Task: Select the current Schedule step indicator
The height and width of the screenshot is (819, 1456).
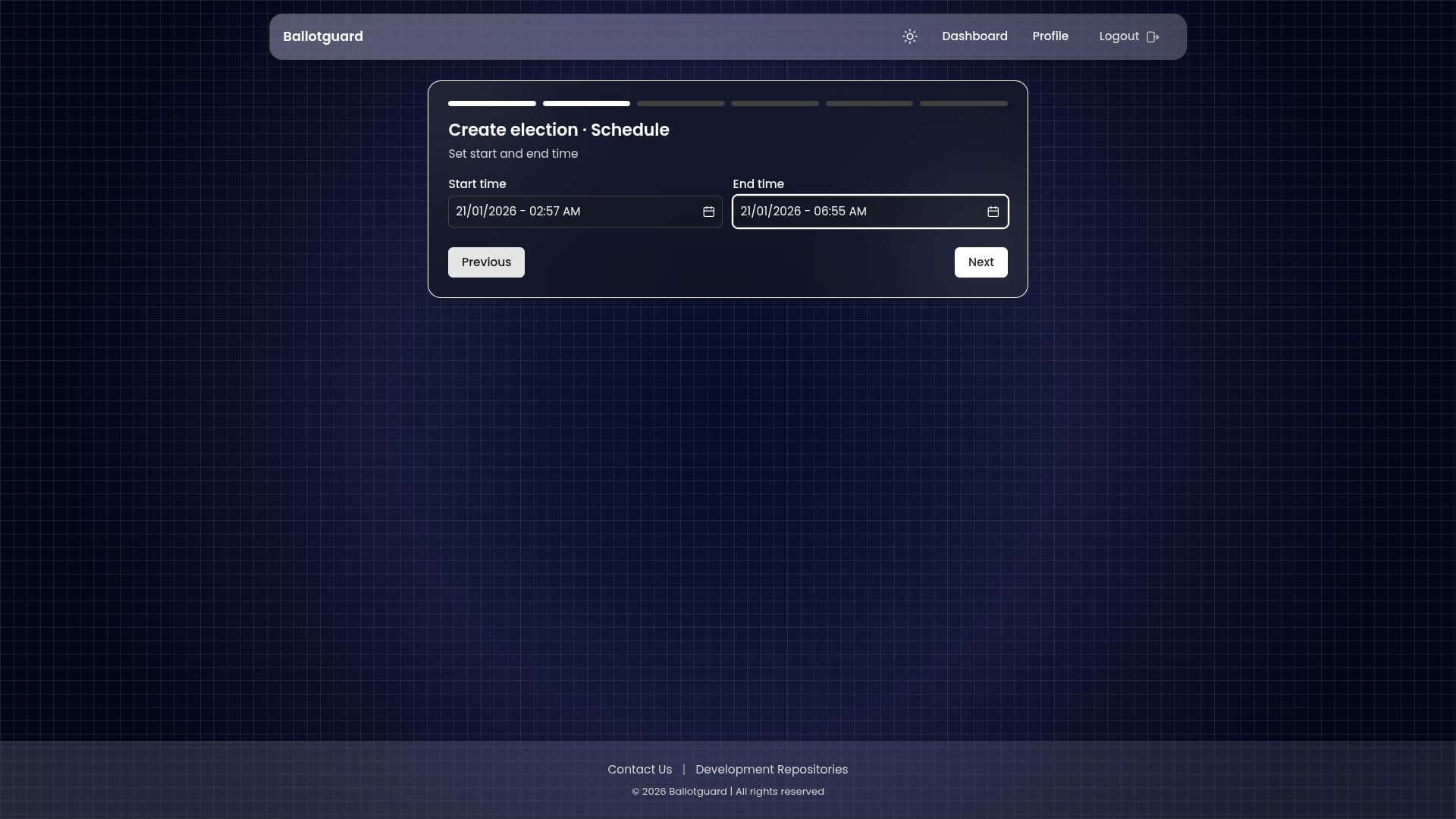Action: click(x=585, y=103)
